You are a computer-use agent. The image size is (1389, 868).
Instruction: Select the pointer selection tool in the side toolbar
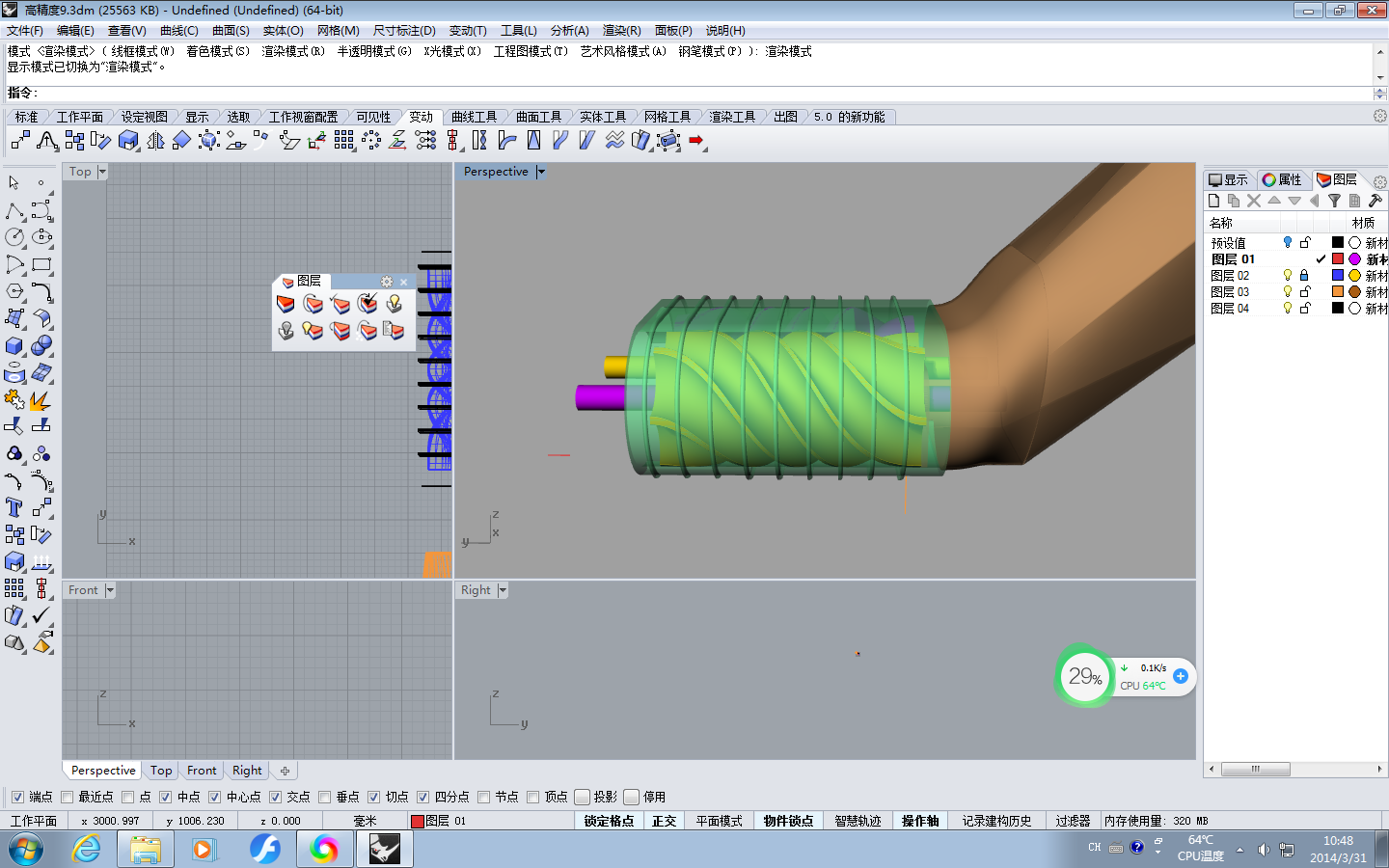(14, 182)
